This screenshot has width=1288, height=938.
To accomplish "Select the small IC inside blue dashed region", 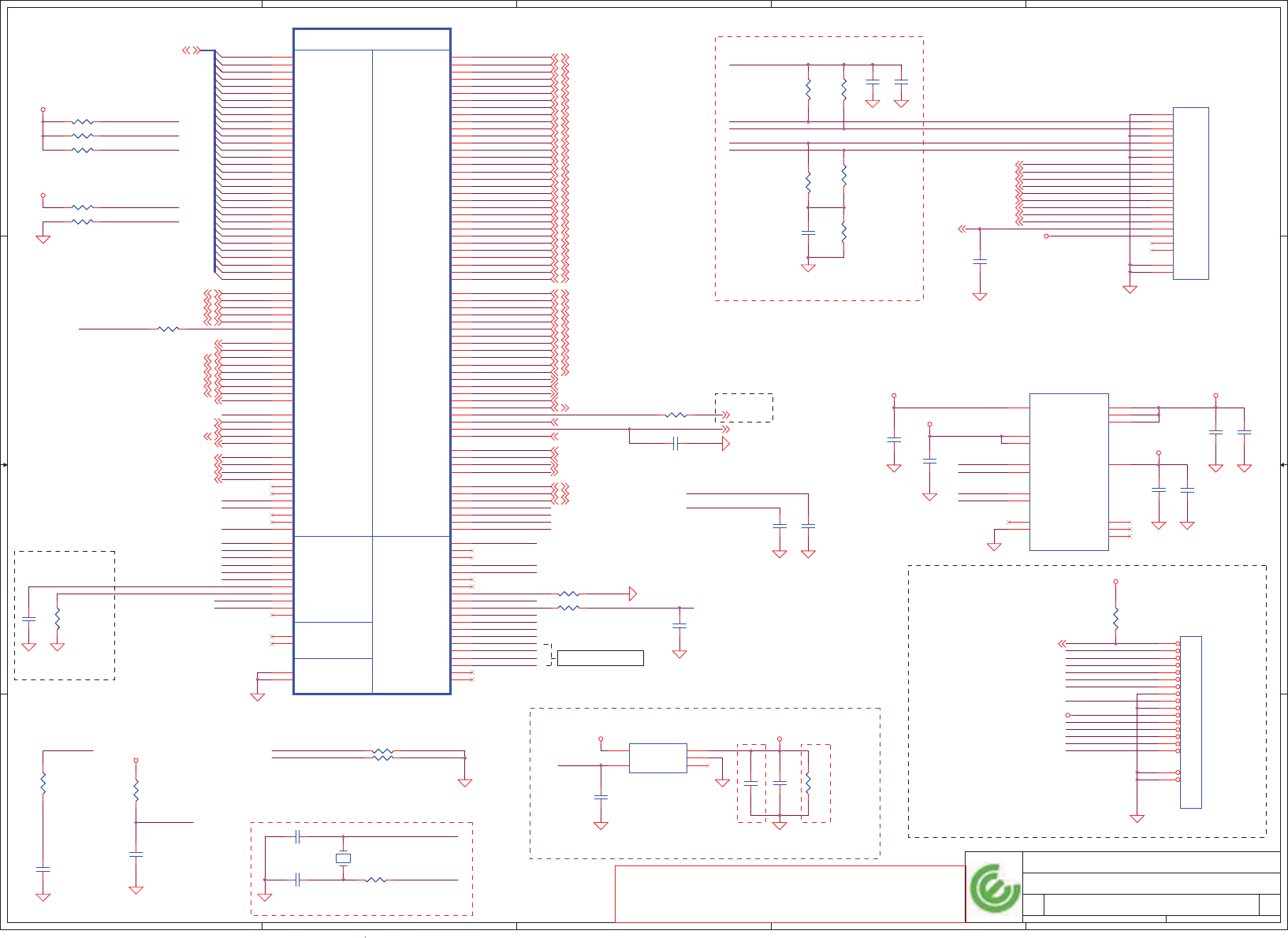I will [x=658, y=758].
